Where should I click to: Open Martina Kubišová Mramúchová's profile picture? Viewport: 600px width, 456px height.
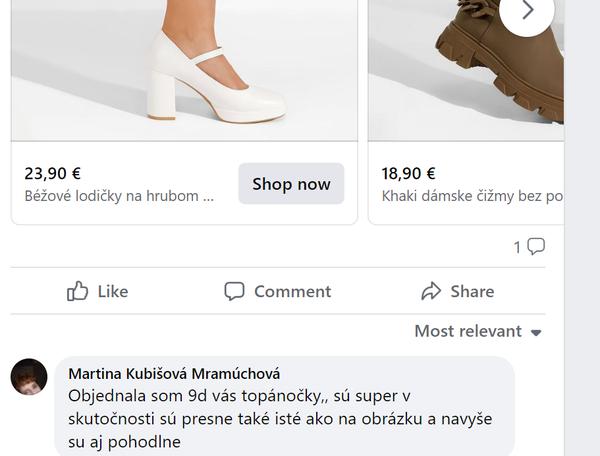(29, 377)
